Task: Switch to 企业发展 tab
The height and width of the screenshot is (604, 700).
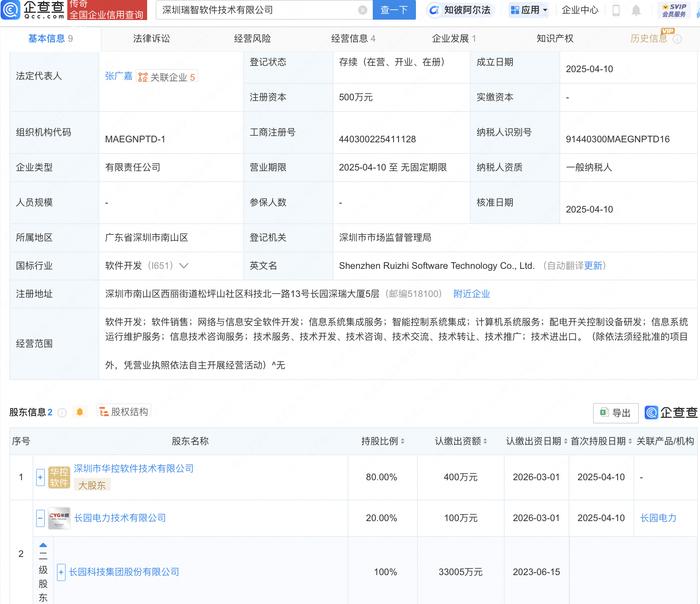Action: (x=454, y=39)
